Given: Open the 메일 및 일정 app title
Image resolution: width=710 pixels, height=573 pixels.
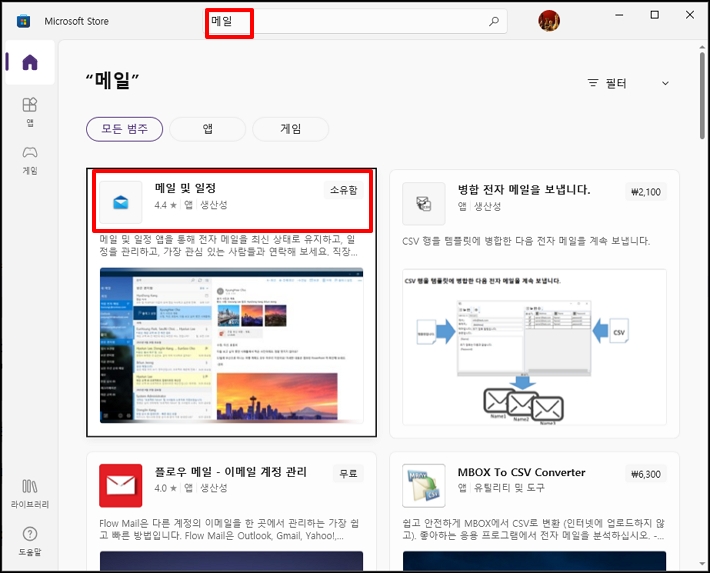Looking at the screenshot, I should (x=185, y=188).
